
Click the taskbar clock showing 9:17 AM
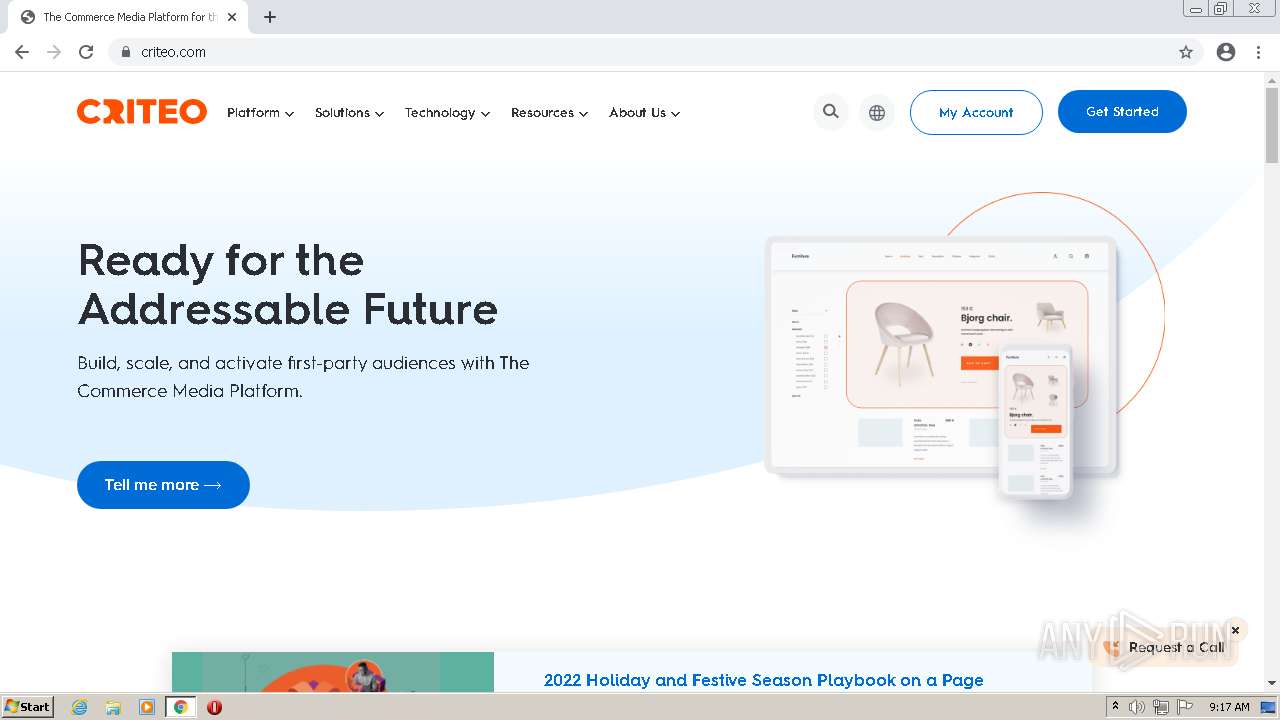(x=1229, y=707)
